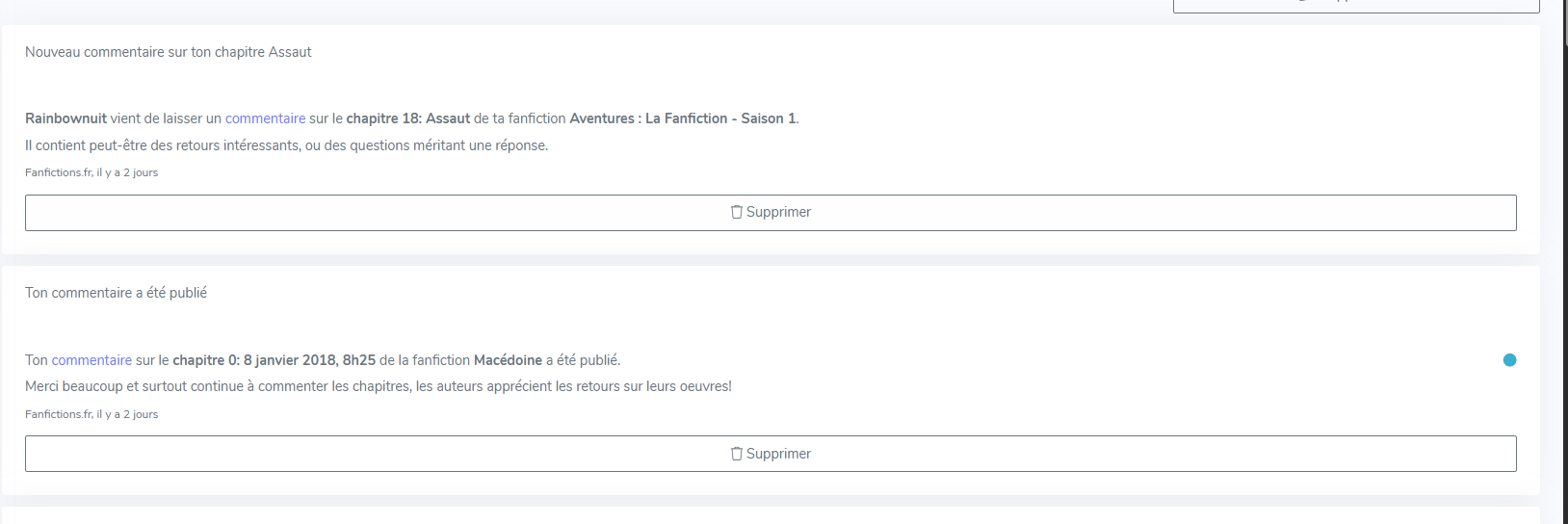Click the sentence starting with Il contient peut-être

tap(286, 145)
